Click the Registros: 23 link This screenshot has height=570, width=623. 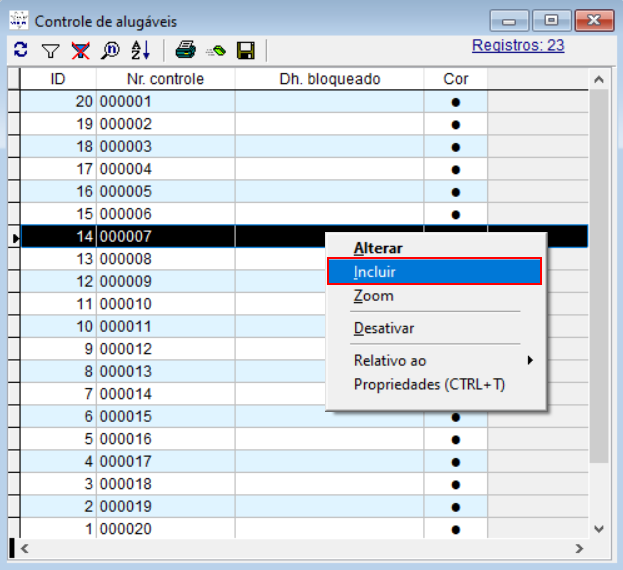point(518,45)
